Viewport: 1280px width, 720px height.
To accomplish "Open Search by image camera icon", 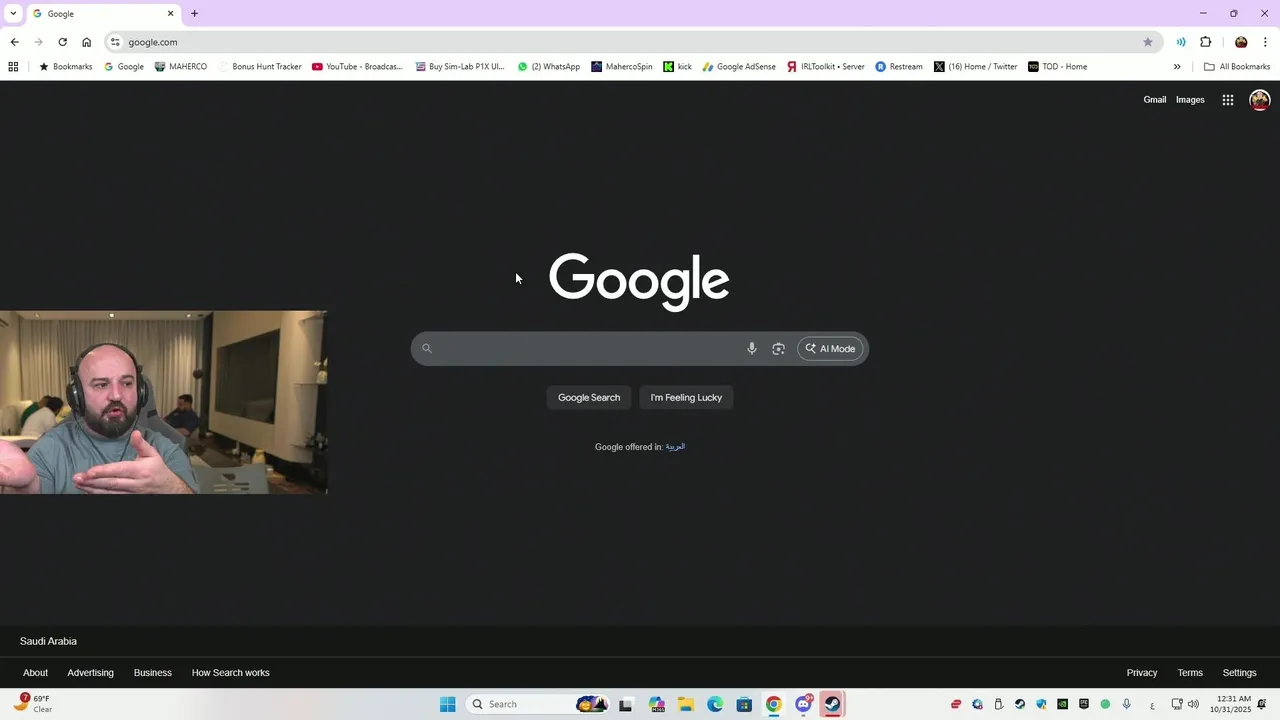I will (778, 348).
